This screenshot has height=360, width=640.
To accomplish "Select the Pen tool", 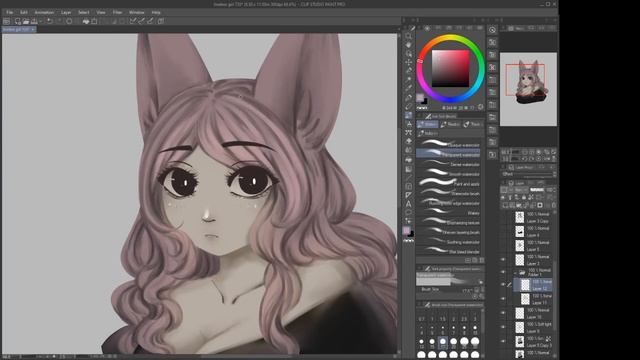I will click(x=409, y=98).
